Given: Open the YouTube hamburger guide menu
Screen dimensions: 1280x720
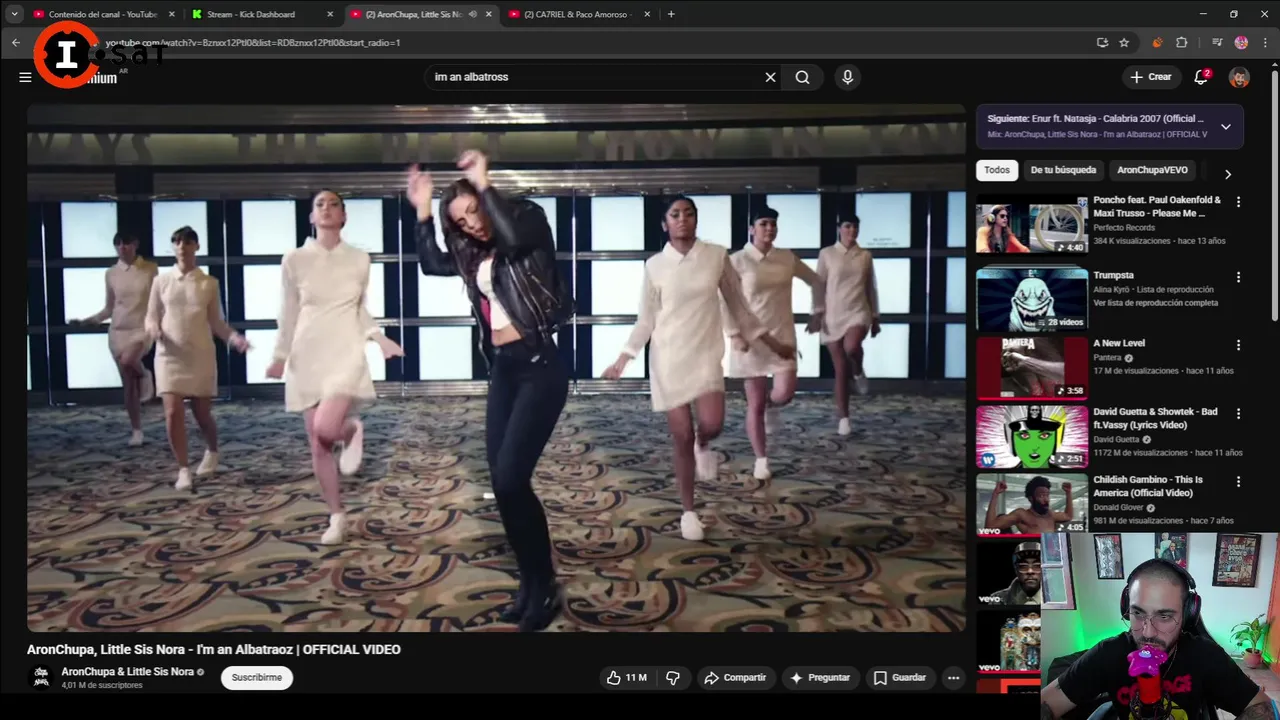Looking at the screenshot, I should (25, 77).
